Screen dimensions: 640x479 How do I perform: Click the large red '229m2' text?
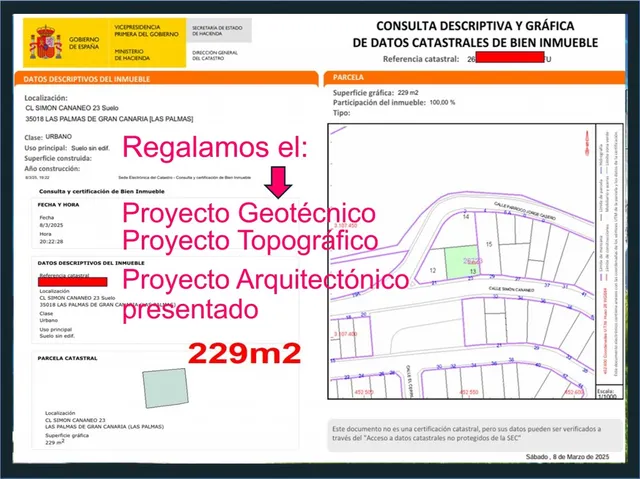[x=244, y=353]
